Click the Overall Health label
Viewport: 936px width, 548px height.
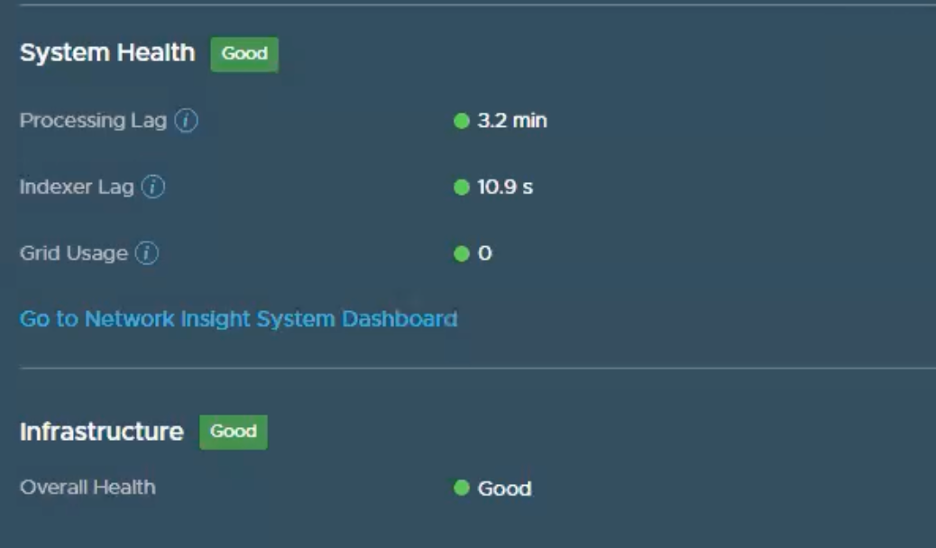click(88, 488)
